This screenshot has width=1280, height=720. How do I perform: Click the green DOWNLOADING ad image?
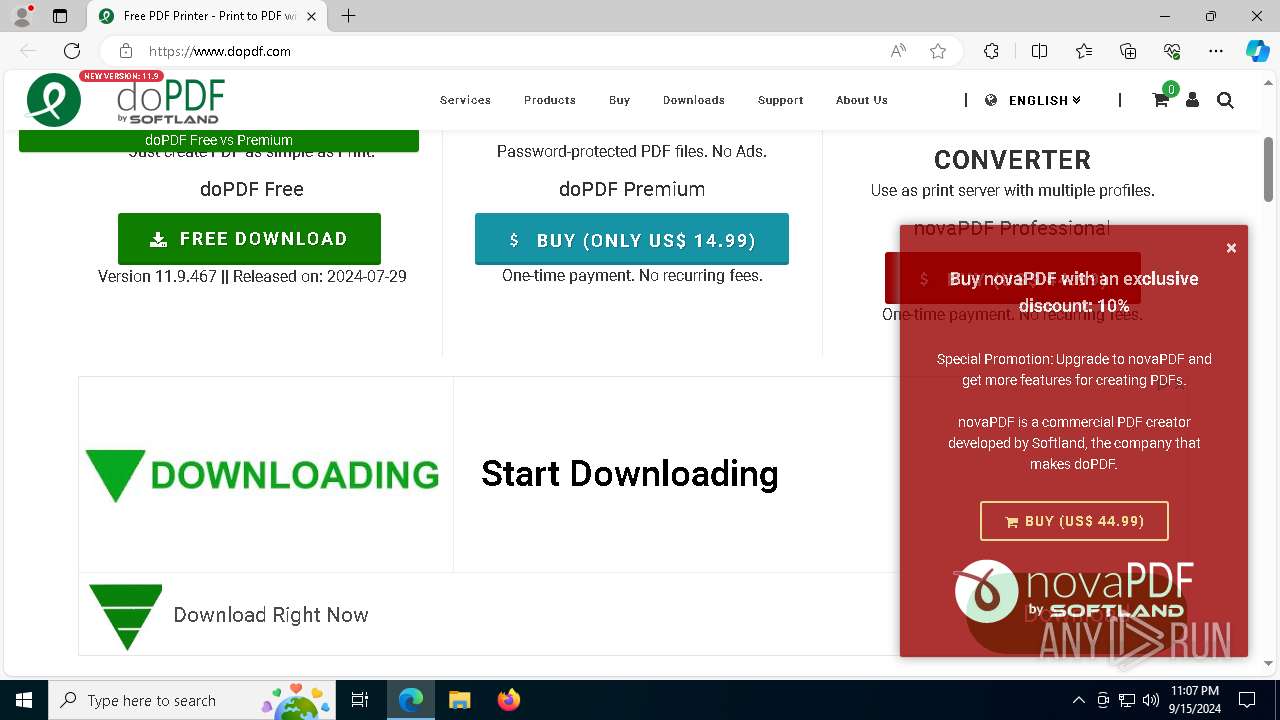pyautogui.click(x=262, y=475)
